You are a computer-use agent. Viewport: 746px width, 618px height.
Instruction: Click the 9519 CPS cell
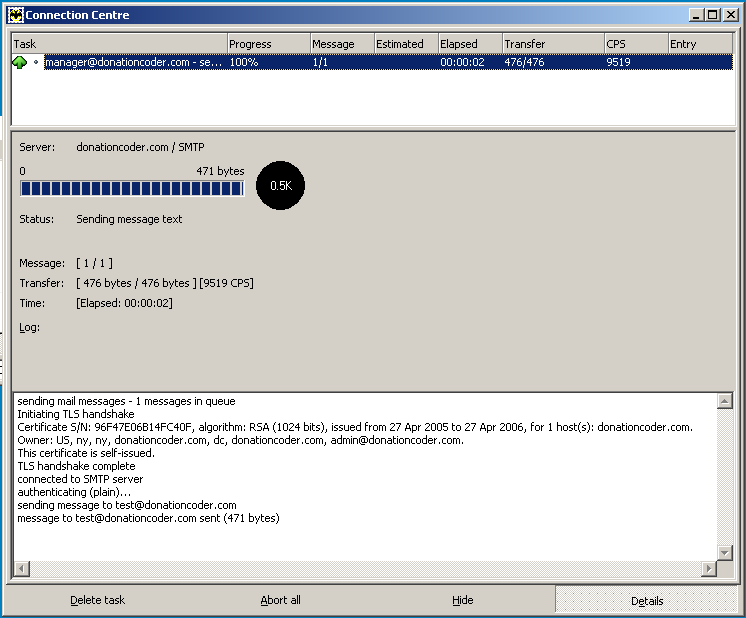click(618, 62)
